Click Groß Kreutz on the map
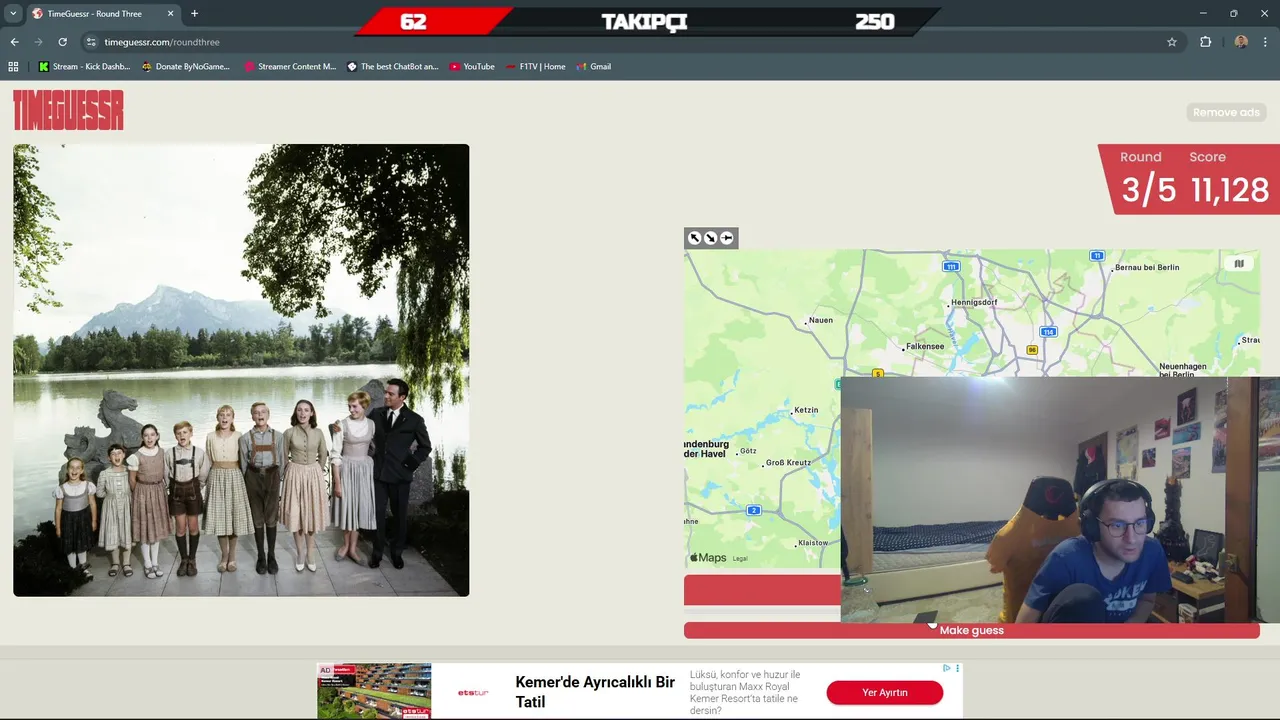The height and width of the screenshot is (720, 1280). (x=788, y=463)
